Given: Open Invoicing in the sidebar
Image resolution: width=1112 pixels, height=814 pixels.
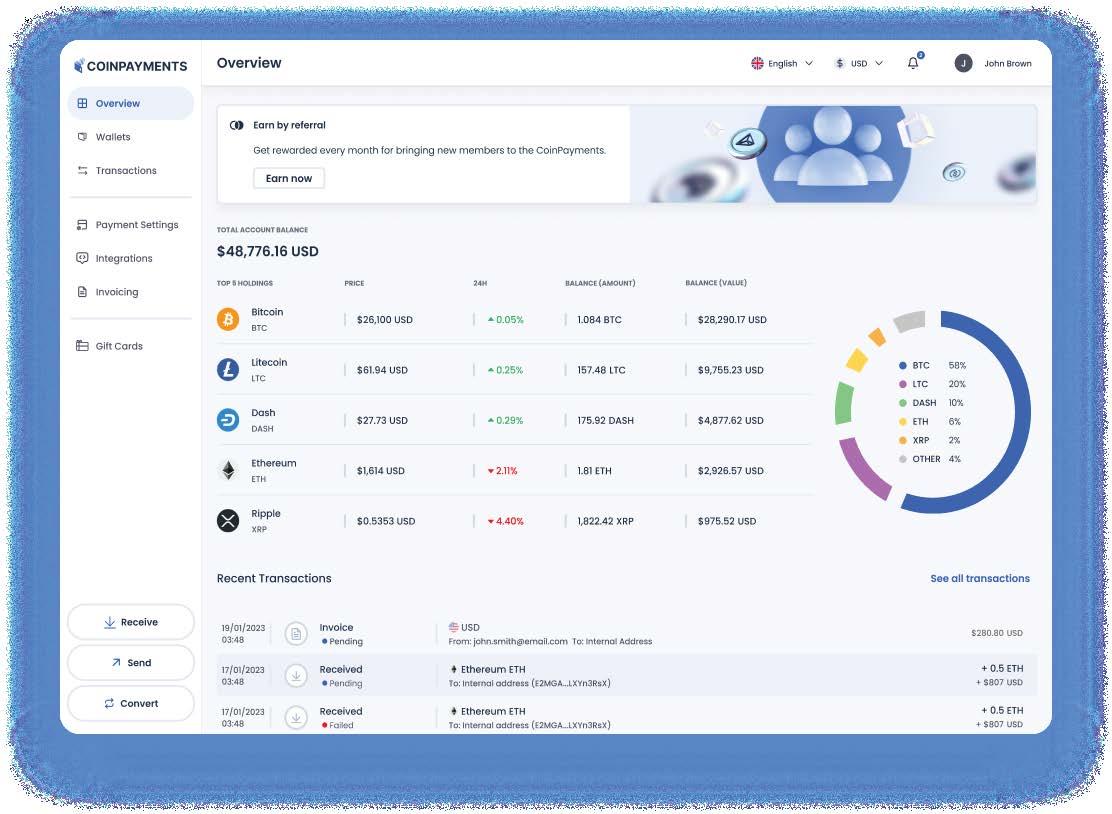Looking at the screenshot, I should pos(130,291).
